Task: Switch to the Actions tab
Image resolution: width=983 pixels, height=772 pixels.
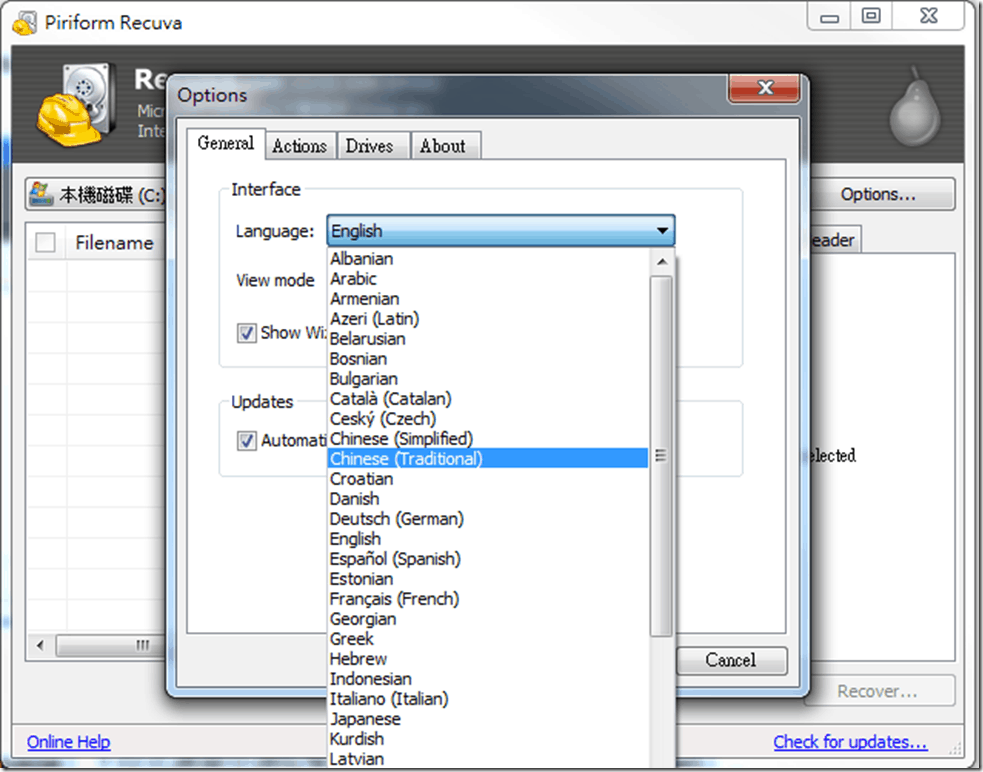Action: (300, 146)
